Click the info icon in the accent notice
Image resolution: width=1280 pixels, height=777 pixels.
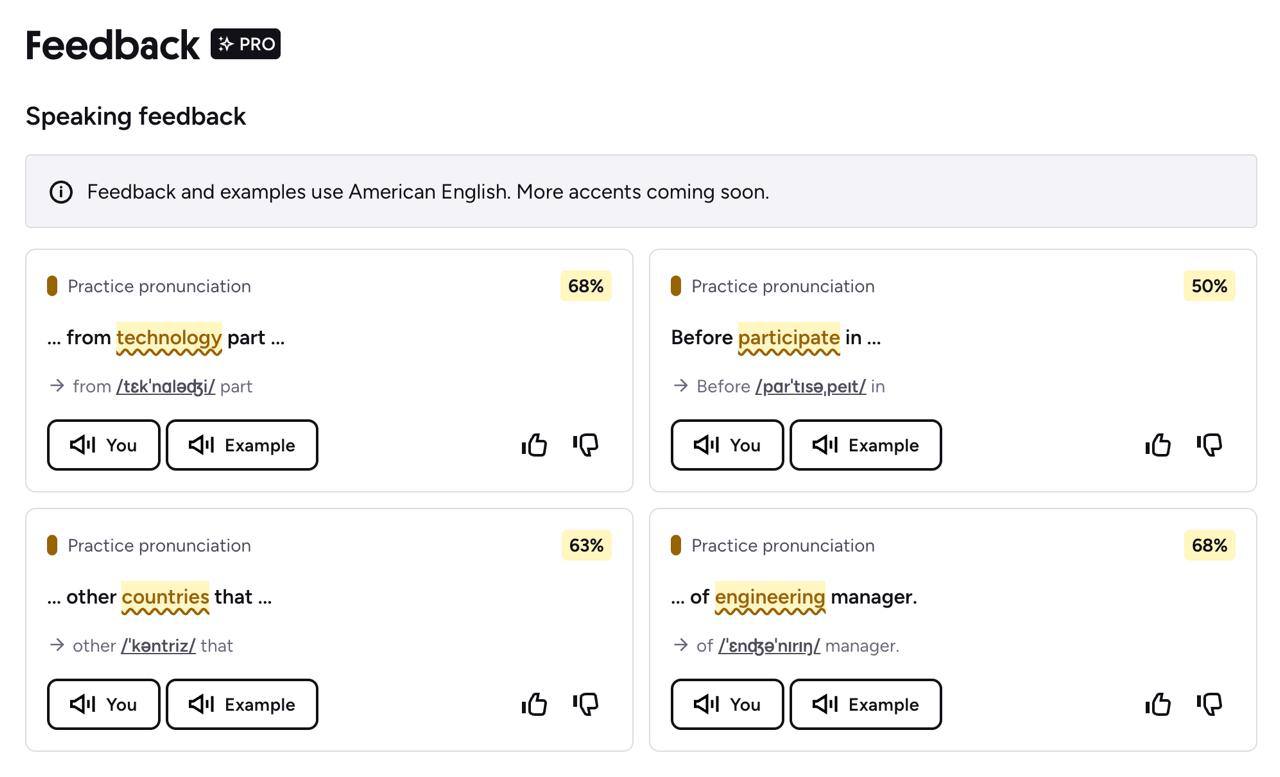[x=61, y=192]
